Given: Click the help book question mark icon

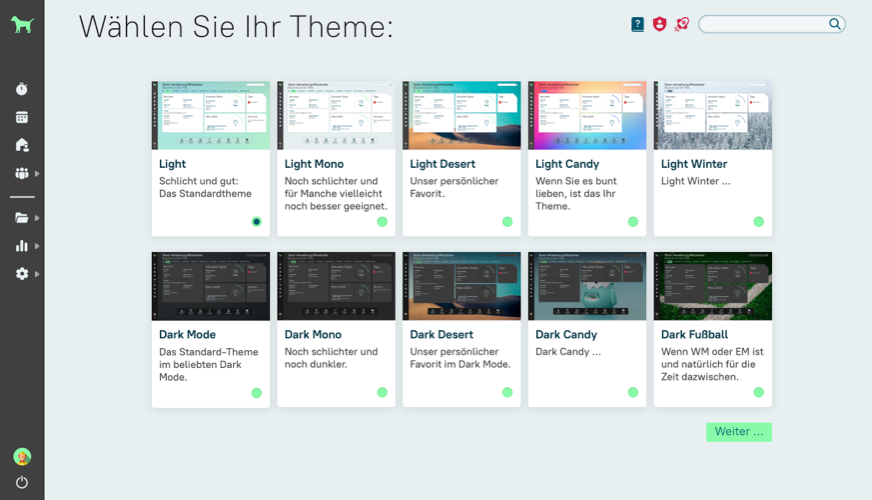Looking at the screenshot, I should click(x=638, y=24).
